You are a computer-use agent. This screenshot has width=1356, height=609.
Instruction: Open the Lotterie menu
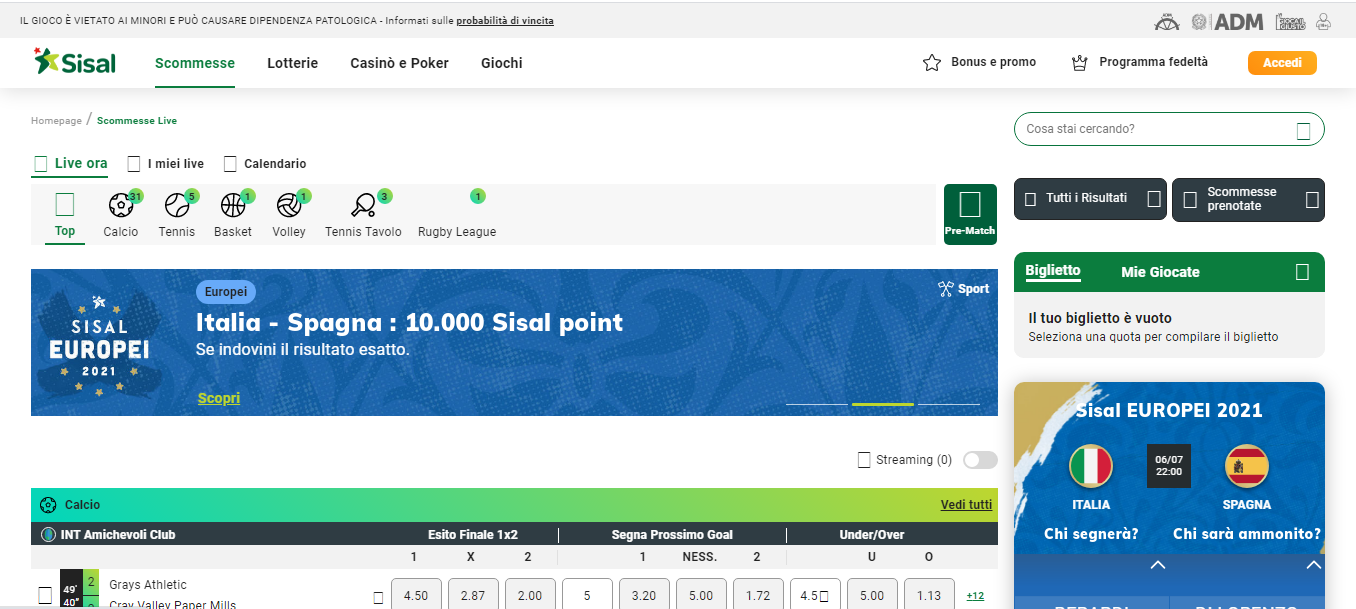click(x=293, y=63)
